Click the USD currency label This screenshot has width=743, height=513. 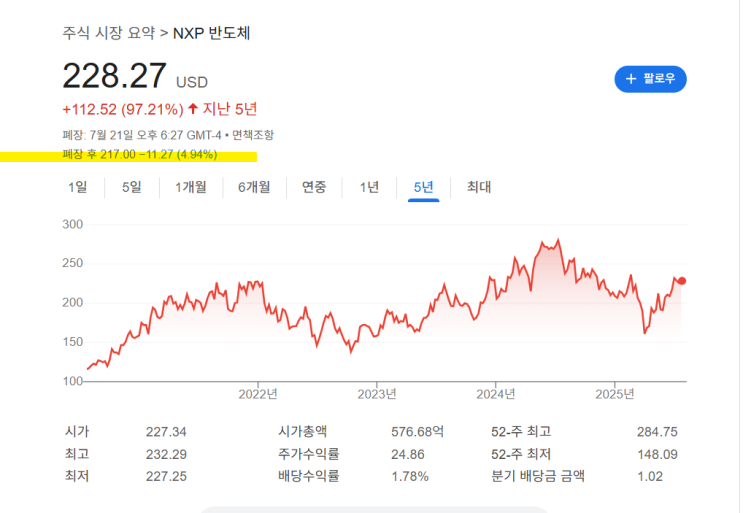coord(192,82)
